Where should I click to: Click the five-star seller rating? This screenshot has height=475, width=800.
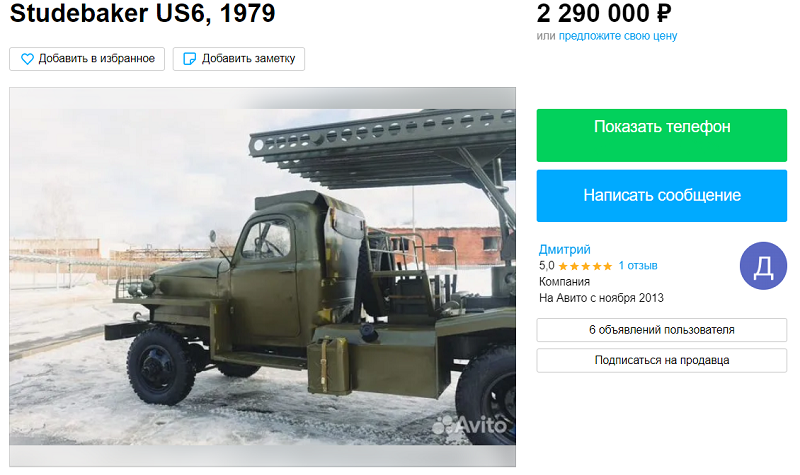coord(585,266)
